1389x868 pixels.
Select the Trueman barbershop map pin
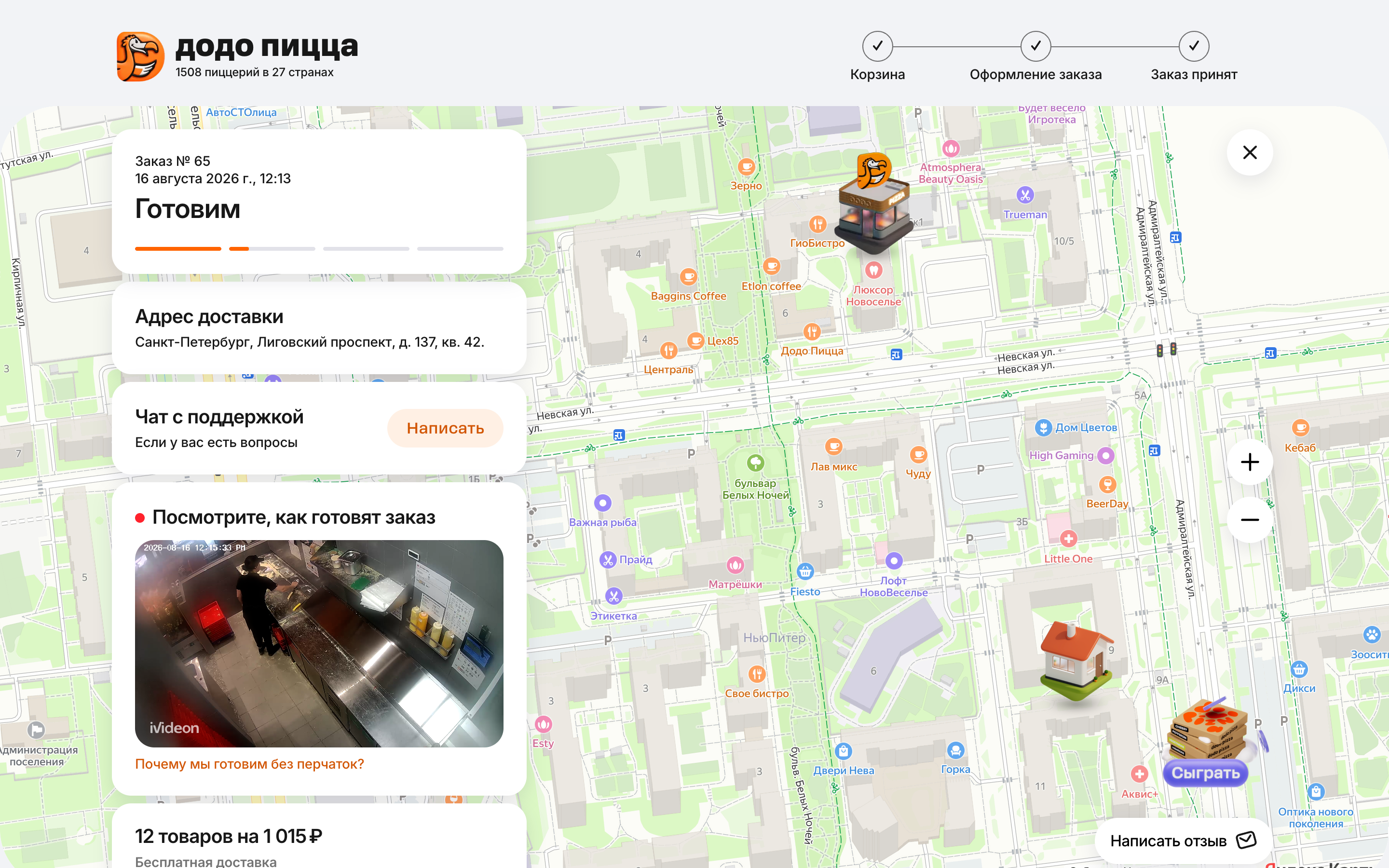pyautogui.click(x=1025, y=195)
